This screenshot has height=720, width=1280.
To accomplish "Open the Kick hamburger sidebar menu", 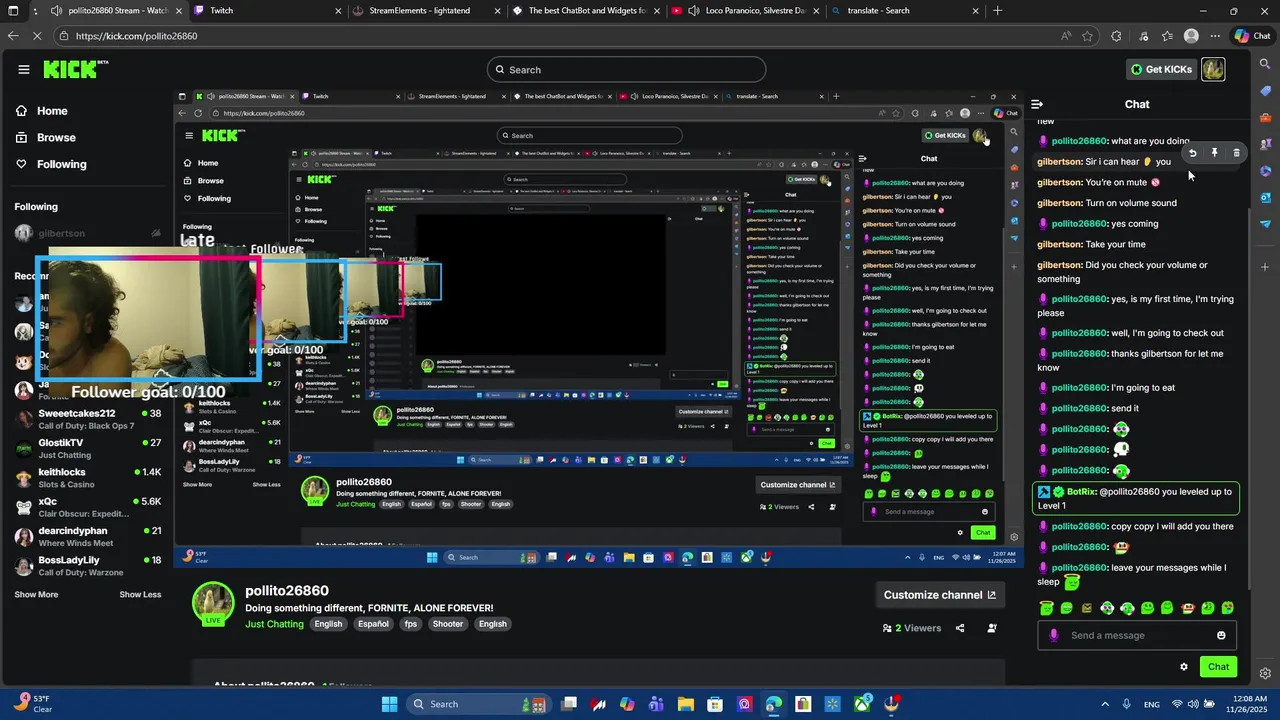I will tap(24, 69).
